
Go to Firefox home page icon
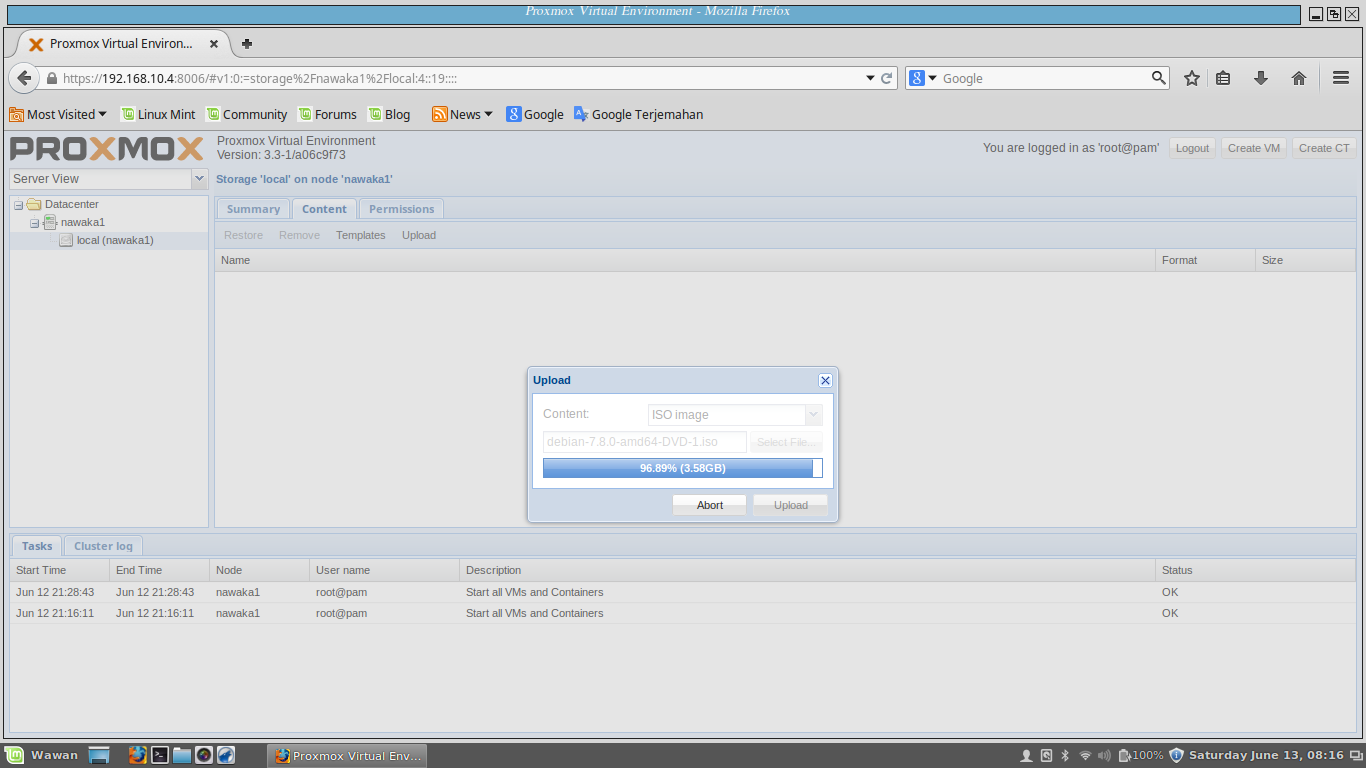click(1299, 78)
